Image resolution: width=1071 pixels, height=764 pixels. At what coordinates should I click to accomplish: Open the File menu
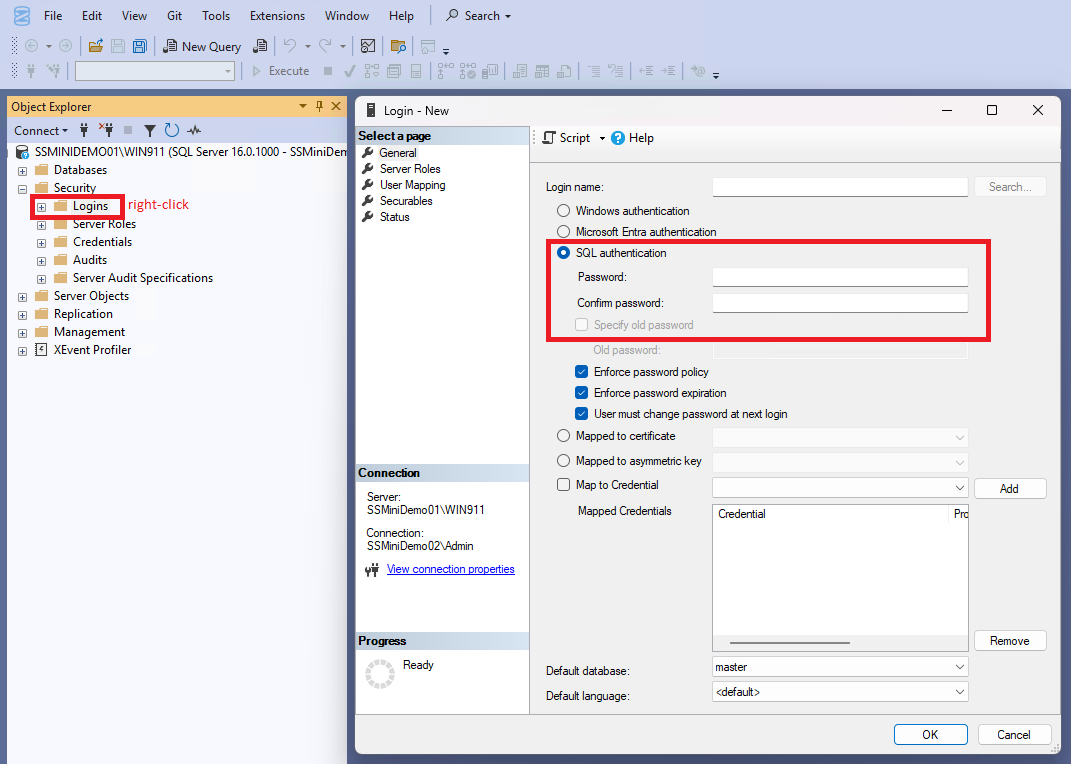point(53,16)
